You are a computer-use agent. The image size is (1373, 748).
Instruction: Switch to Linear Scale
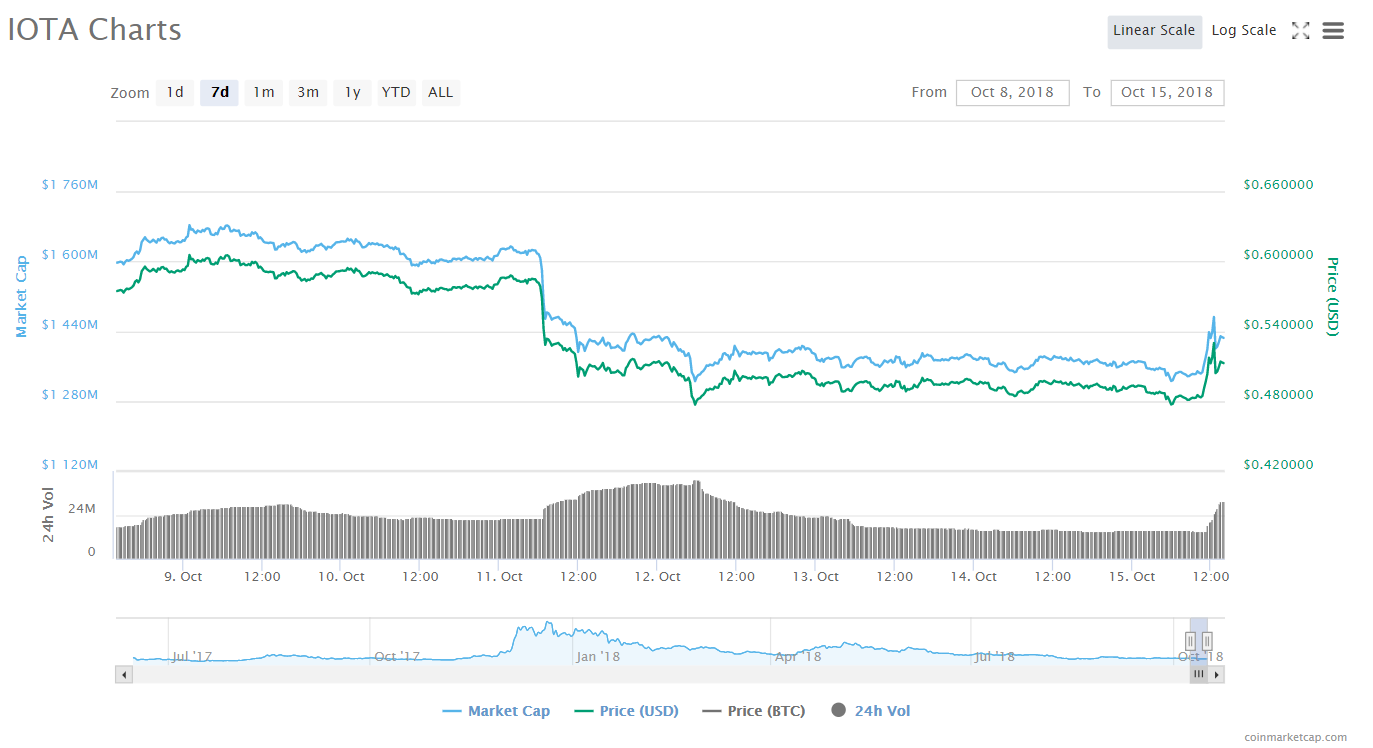1154,31
